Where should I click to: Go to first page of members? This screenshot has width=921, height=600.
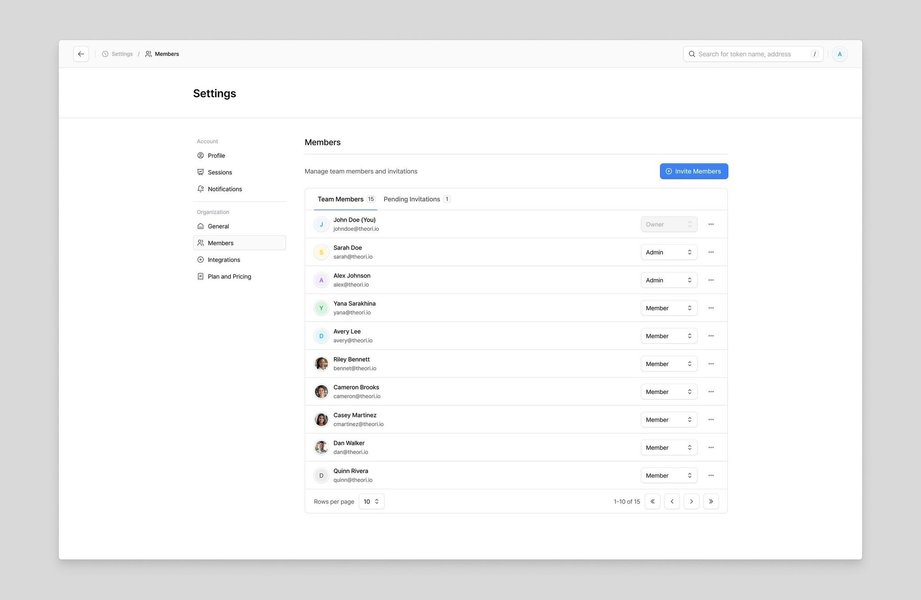(x=653, y=502)
